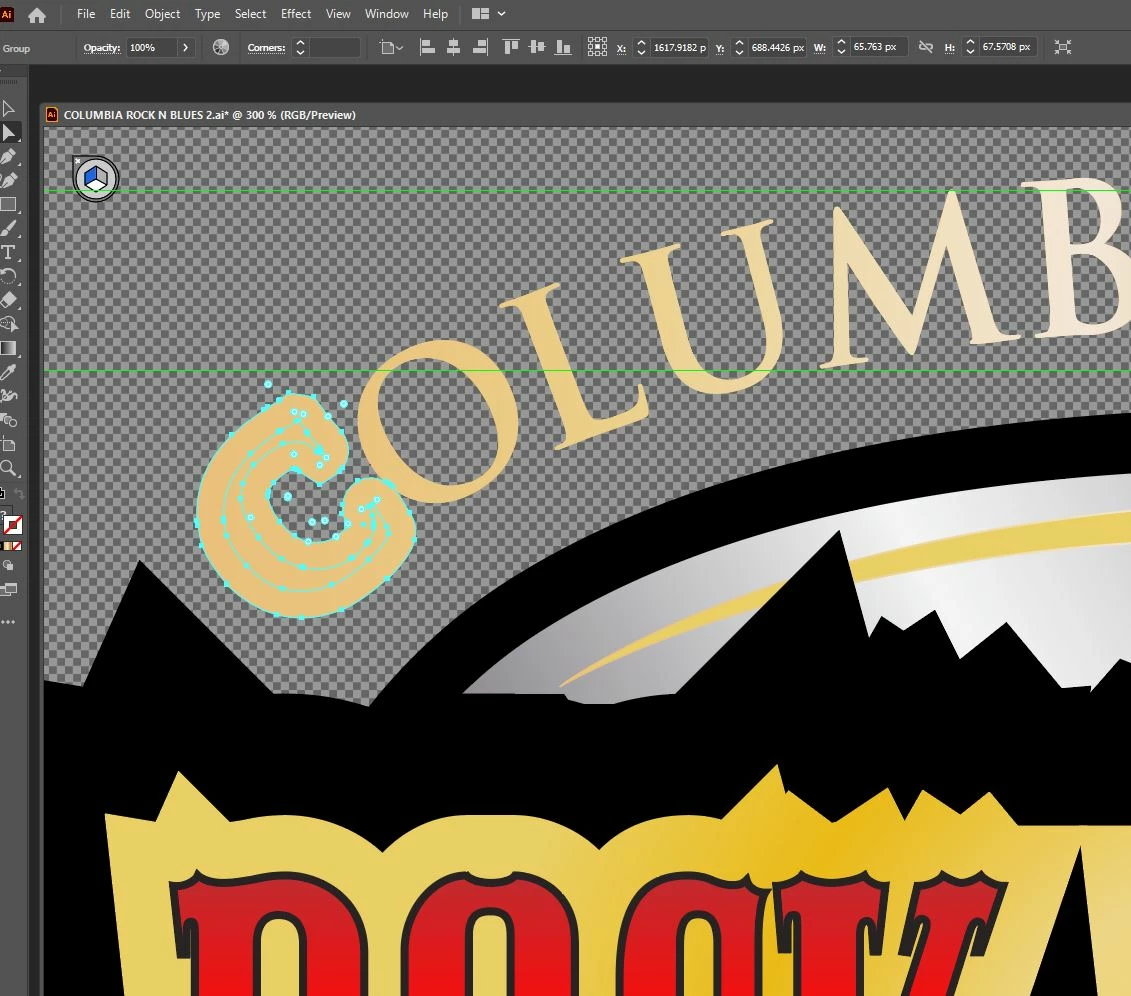Adjust X position stepper arrows
The height and width of the screenshot is (996, 1131).
pos(641,48)
